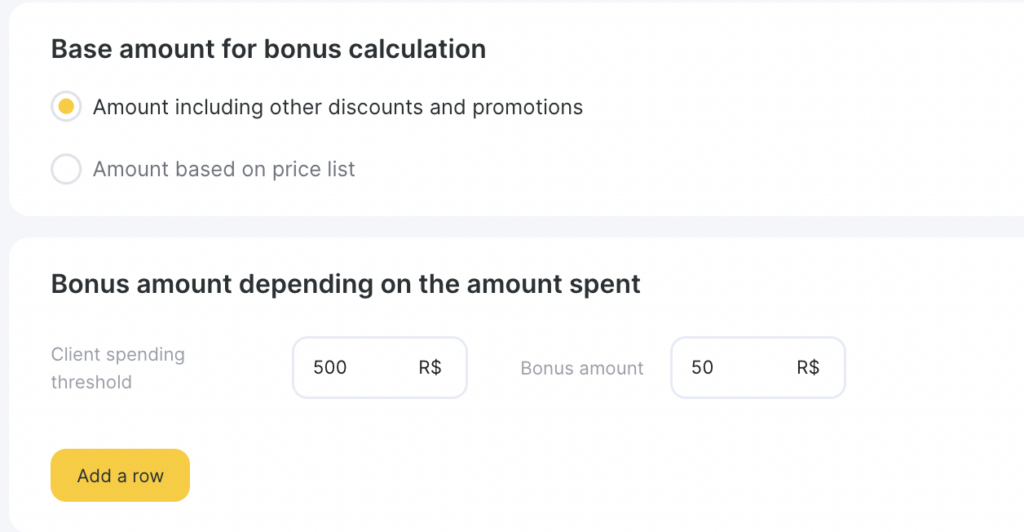This screenshot has width=1024, height=532.
Task: Click the "Base amount for bonus calculation" heading
Action: pos(268,49)
